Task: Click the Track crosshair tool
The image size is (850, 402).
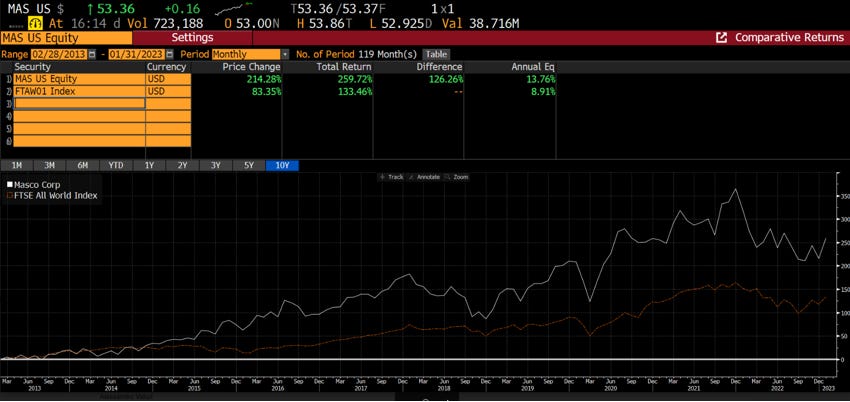Action: [x=391, y=177]
